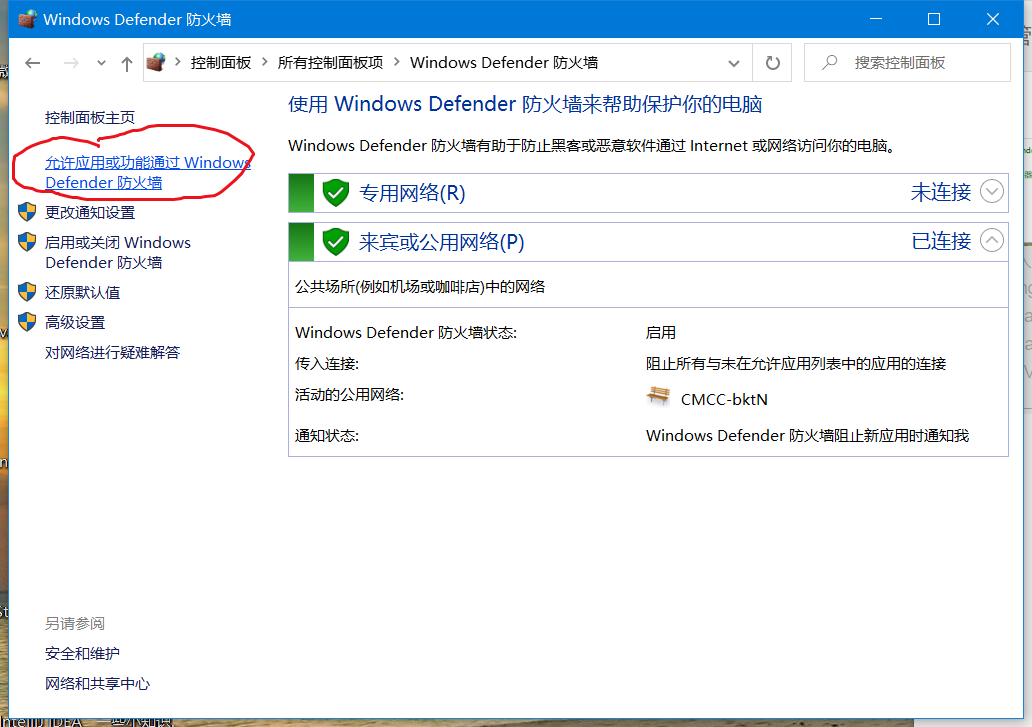This screenshot has height=727, width=1032.
Task: Refresh the control panel page
Action: [772, 63]
